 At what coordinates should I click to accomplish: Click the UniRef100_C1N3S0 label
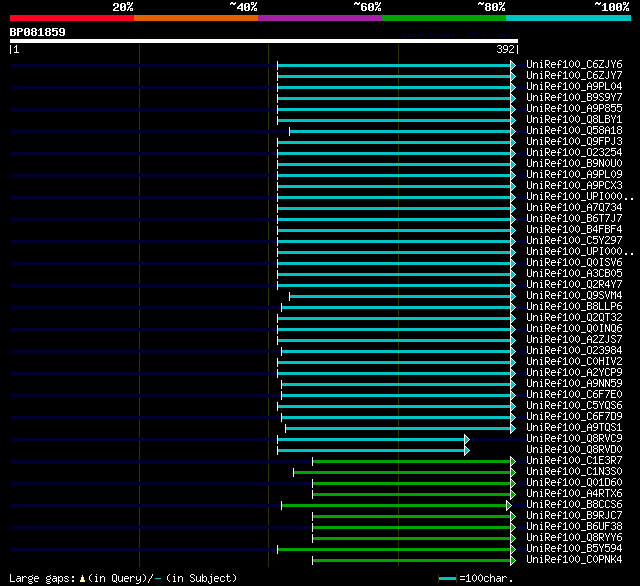574,472
